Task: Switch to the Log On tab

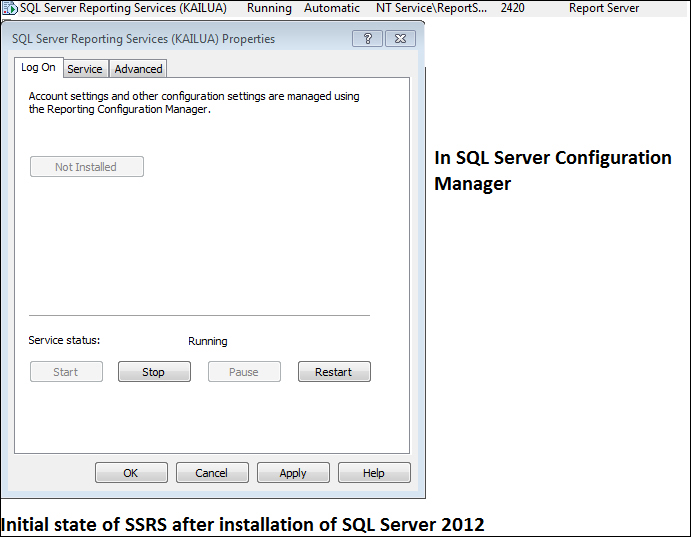Action: [x=38, y=68]
